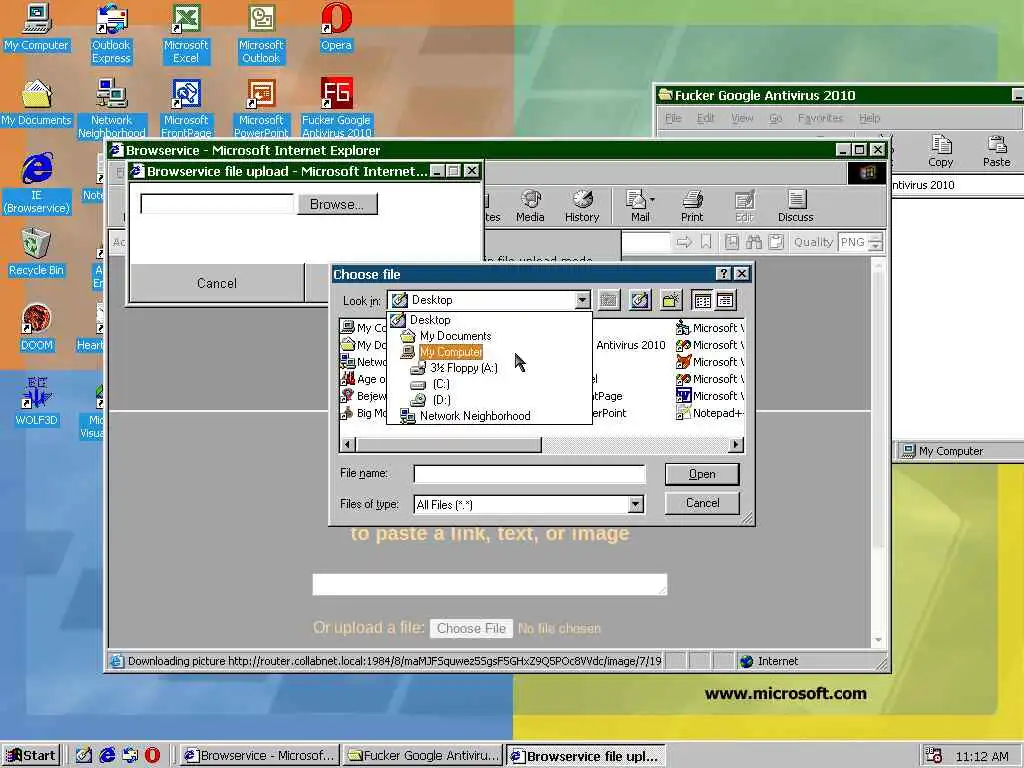Select Microsoft FrontPage desktop icon

186,108
